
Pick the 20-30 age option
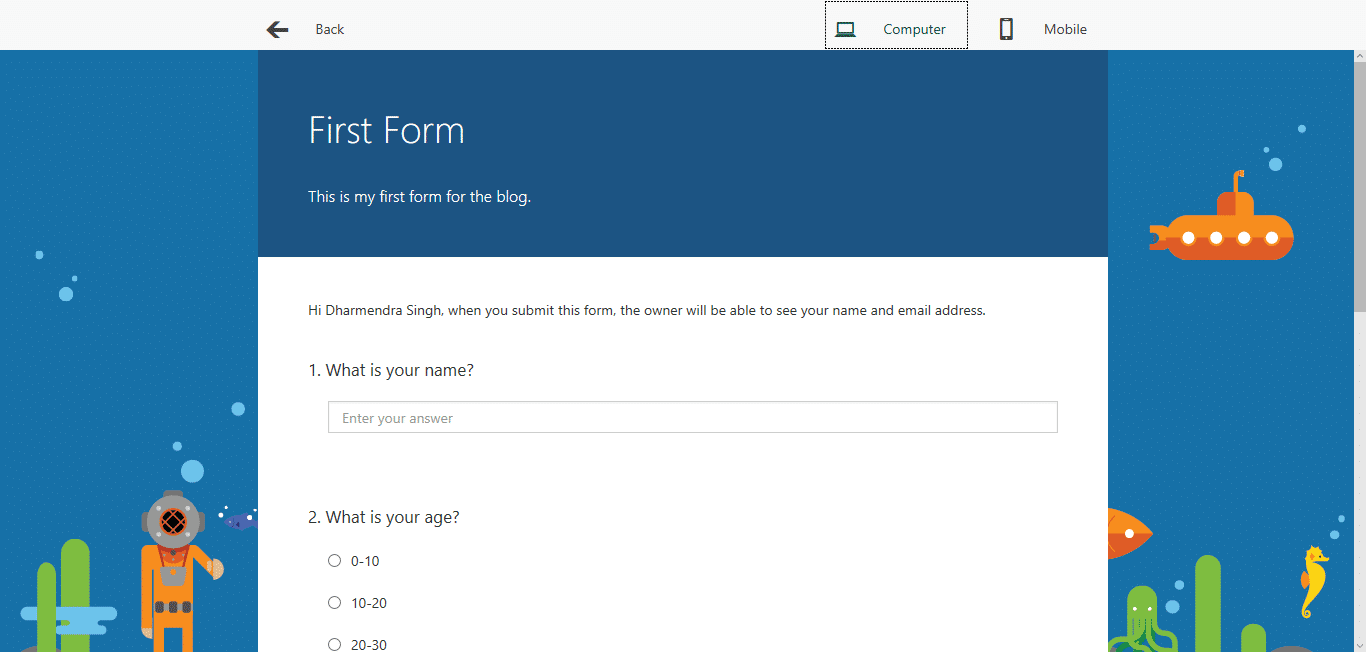334,644
